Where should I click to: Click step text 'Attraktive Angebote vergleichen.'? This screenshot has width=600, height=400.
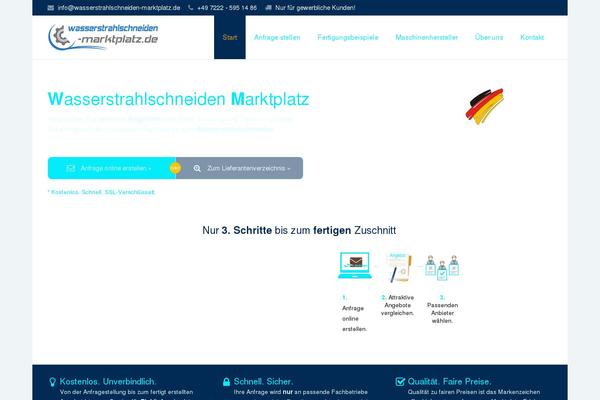pyautogui.click(x=398, y=305)
